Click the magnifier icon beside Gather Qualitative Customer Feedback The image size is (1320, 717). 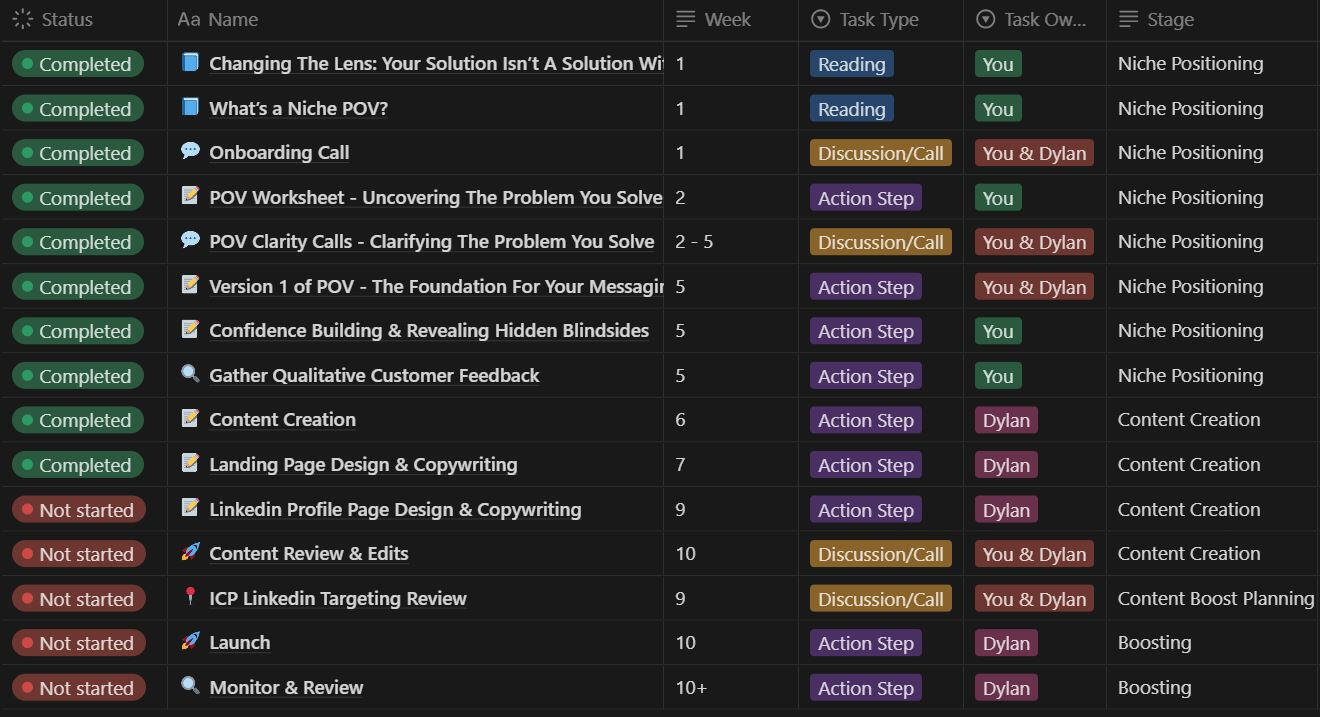point(190,374)
